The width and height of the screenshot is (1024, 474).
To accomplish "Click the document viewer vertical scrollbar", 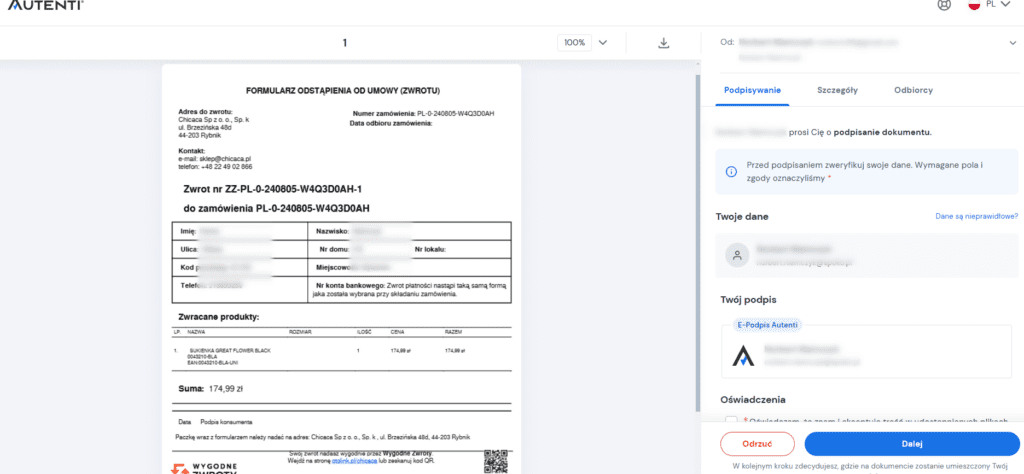I will pos(695,250).
